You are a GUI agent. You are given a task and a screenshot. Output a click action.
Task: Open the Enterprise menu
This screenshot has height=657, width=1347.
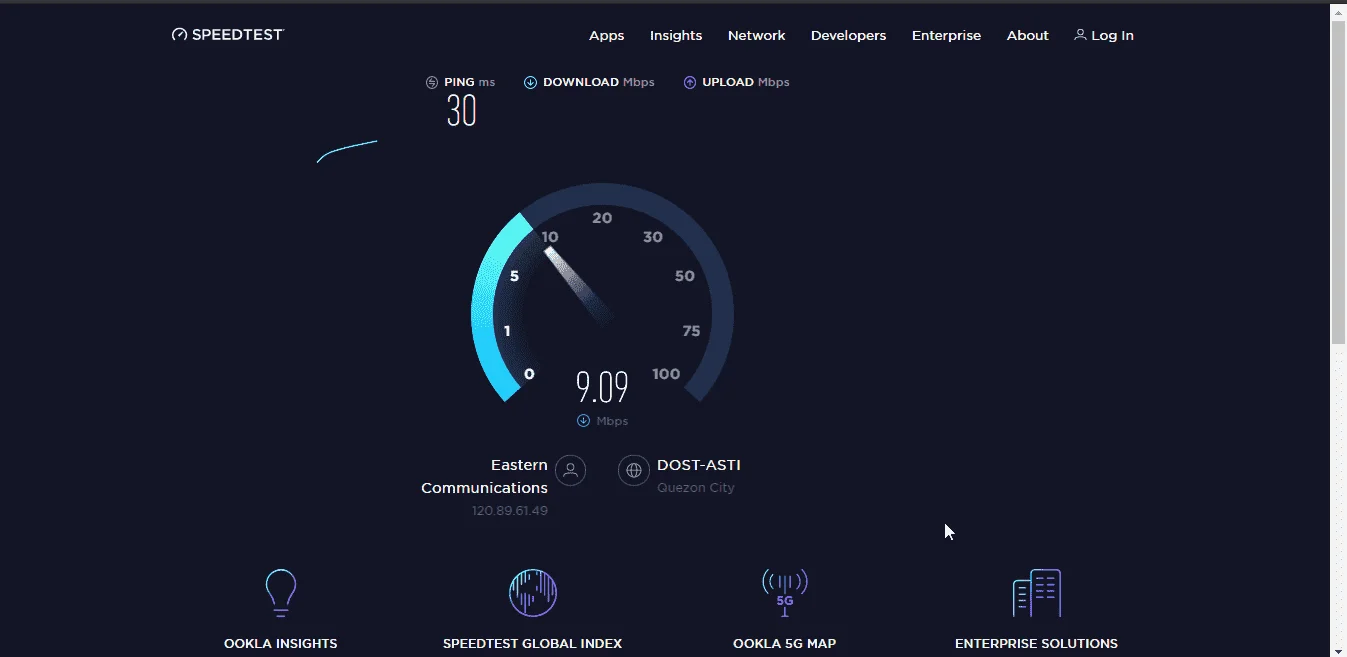946,35
